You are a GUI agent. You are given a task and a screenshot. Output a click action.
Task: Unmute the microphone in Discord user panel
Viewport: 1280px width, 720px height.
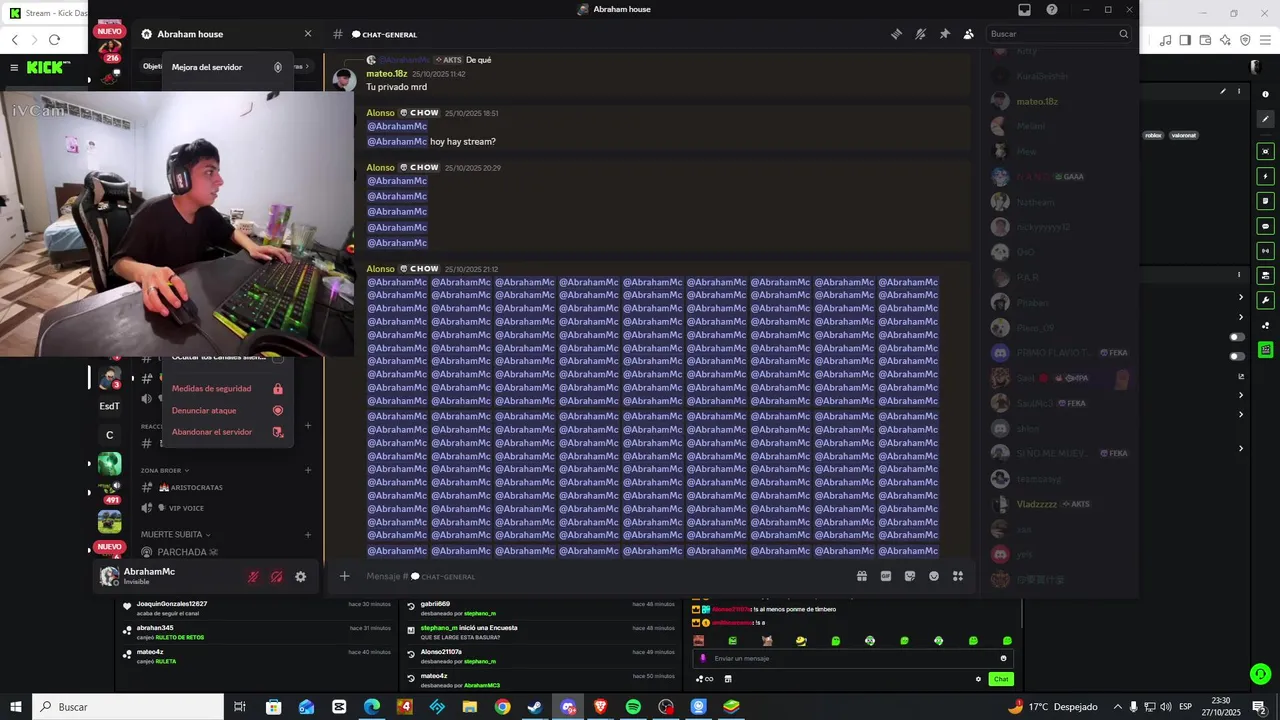254,577
